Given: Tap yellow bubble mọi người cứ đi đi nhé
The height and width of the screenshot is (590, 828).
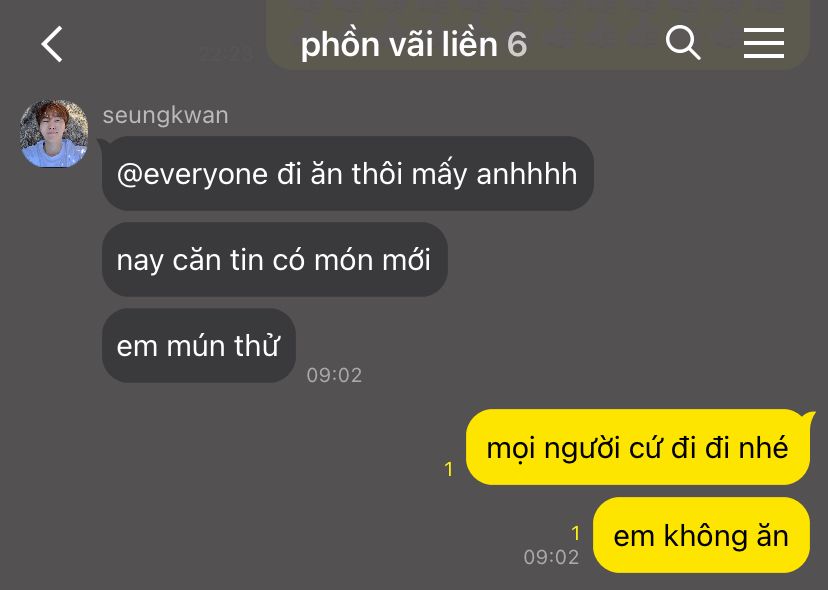Looking at the screenshot, I should point(638,447).
